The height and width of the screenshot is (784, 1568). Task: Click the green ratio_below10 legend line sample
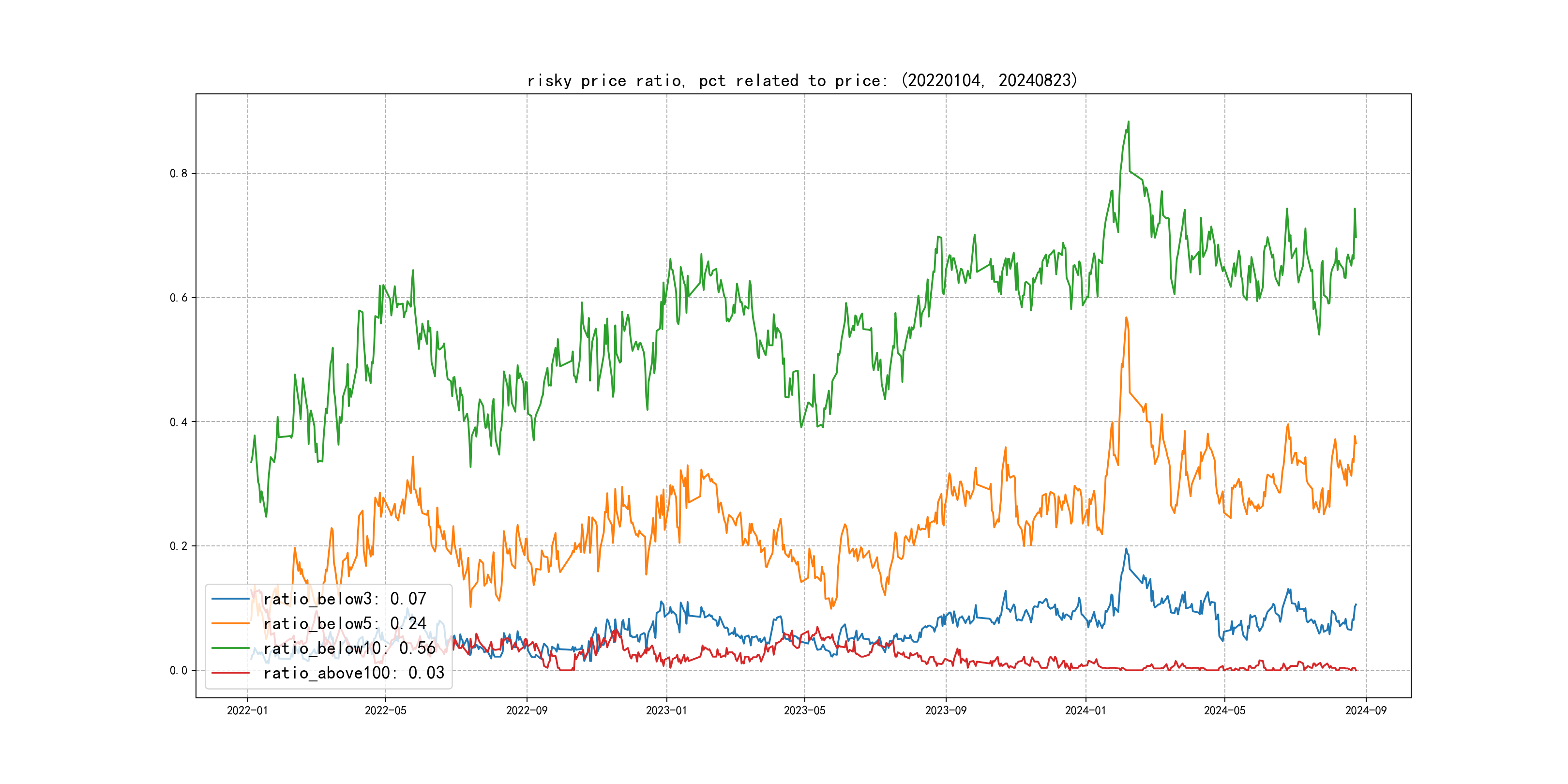pos(230,648)
